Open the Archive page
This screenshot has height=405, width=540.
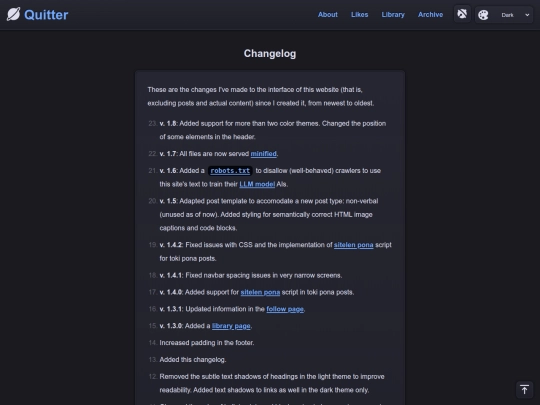[x=430, y=14]
